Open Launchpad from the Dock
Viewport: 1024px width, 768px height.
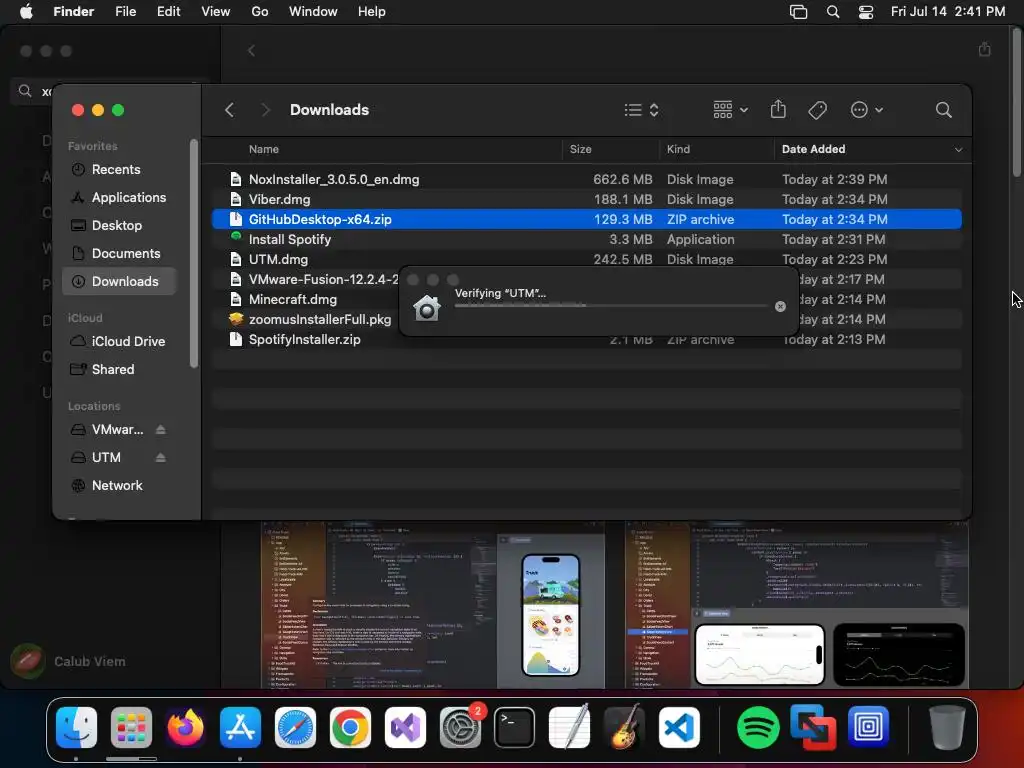(131, 727)
